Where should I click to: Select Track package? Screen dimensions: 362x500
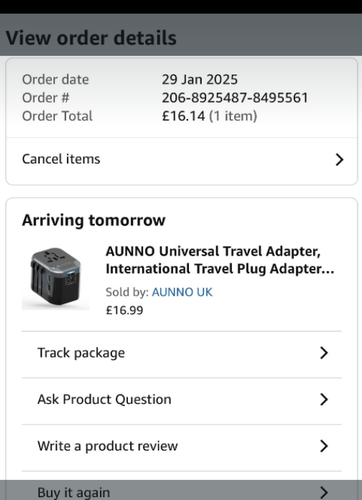pos(182,355)
